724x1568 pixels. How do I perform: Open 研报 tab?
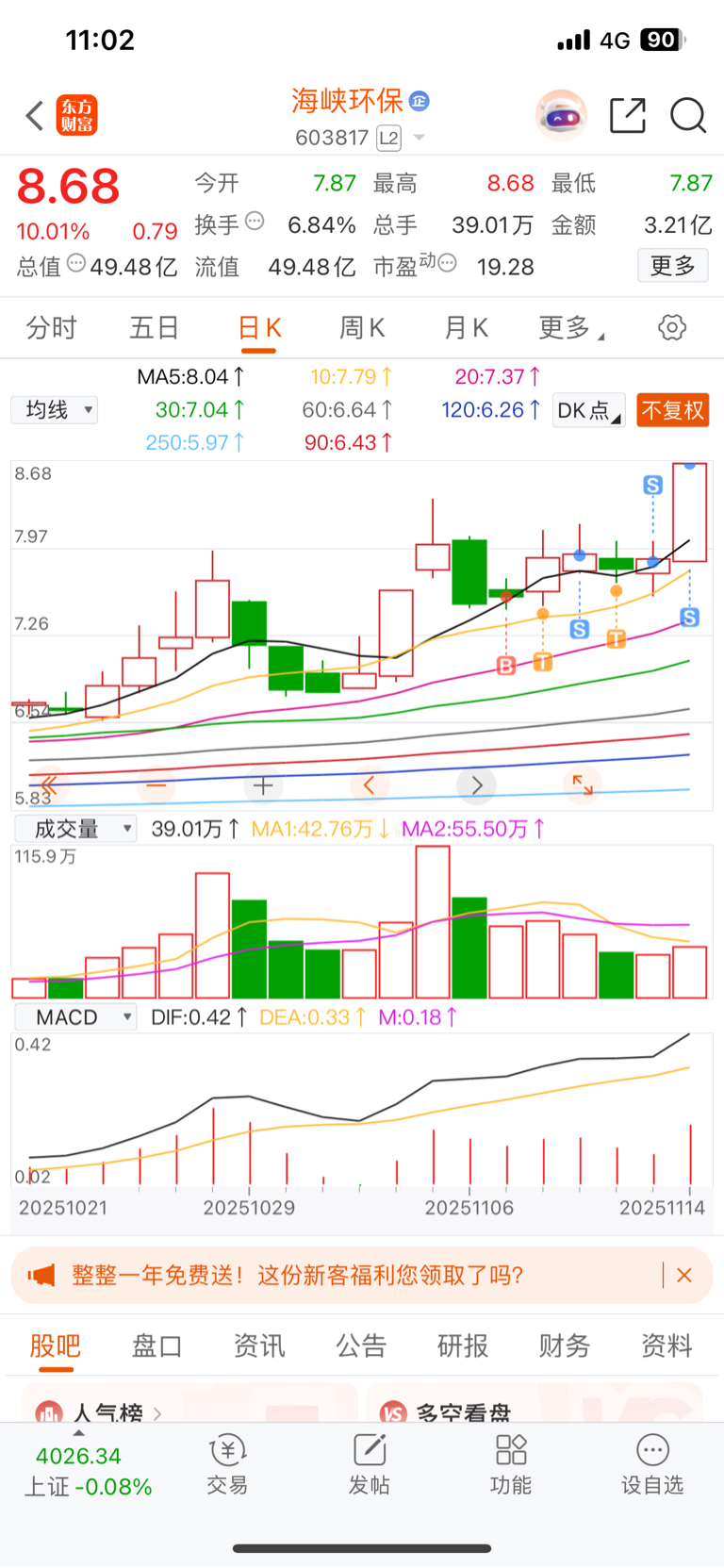click(463, 1345)
